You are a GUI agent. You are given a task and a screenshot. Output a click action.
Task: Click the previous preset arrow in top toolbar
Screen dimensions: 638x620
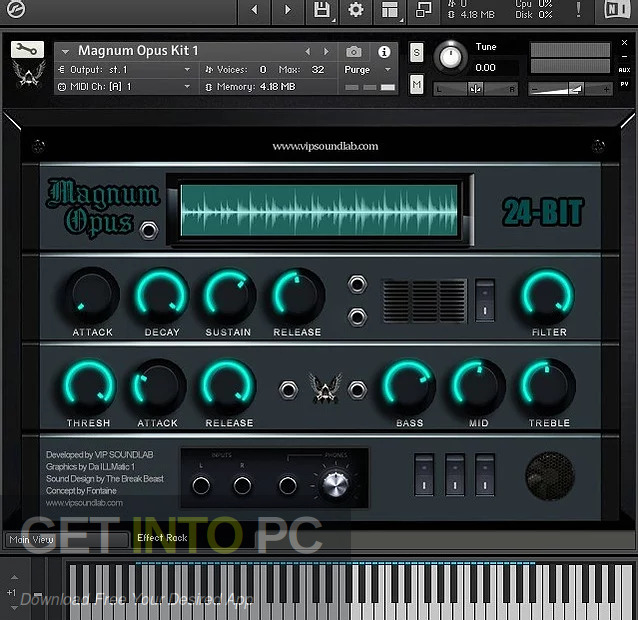pos(255,9)
